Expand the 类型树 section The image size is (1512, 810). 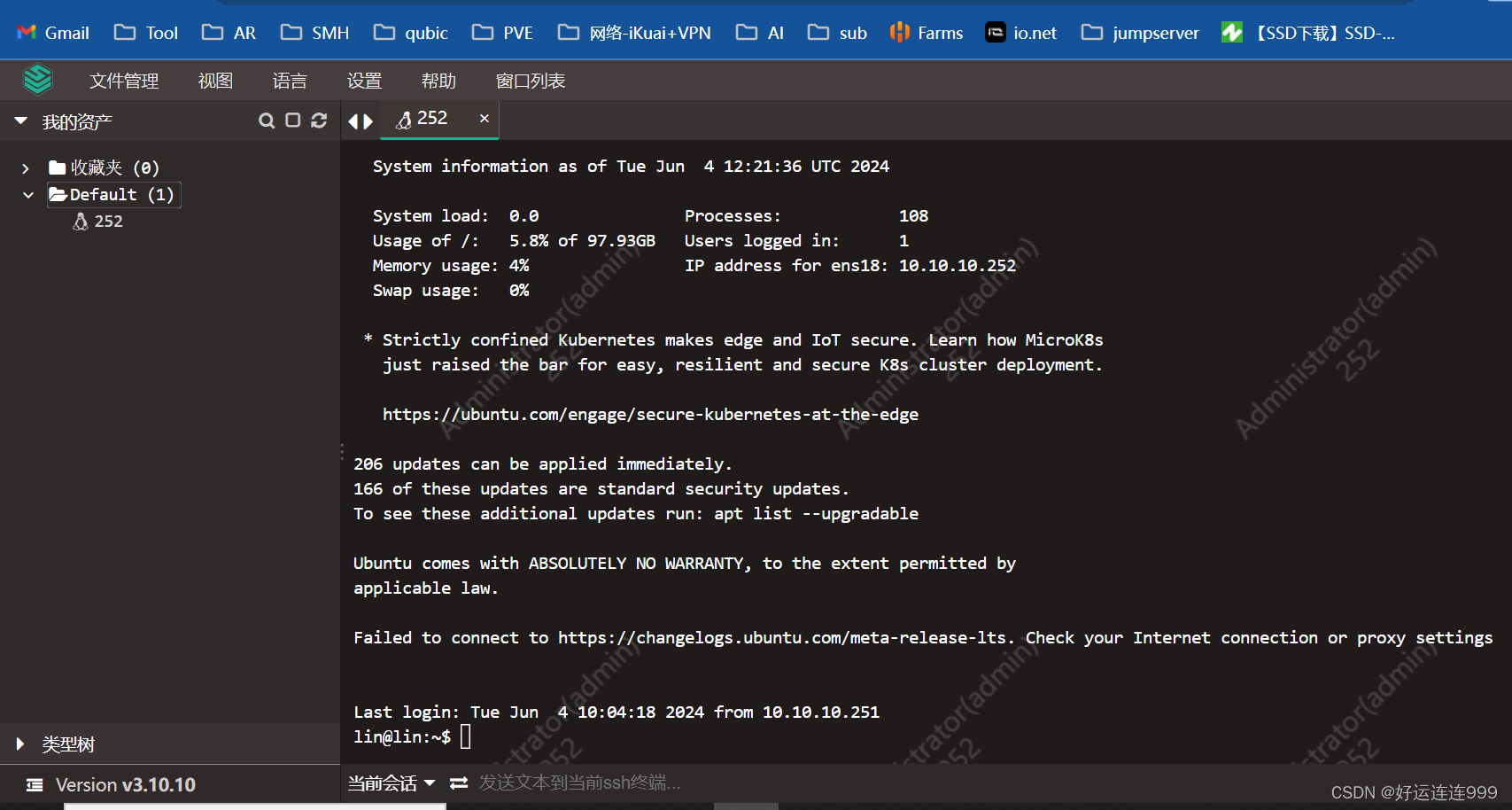(x=19, y=744)
